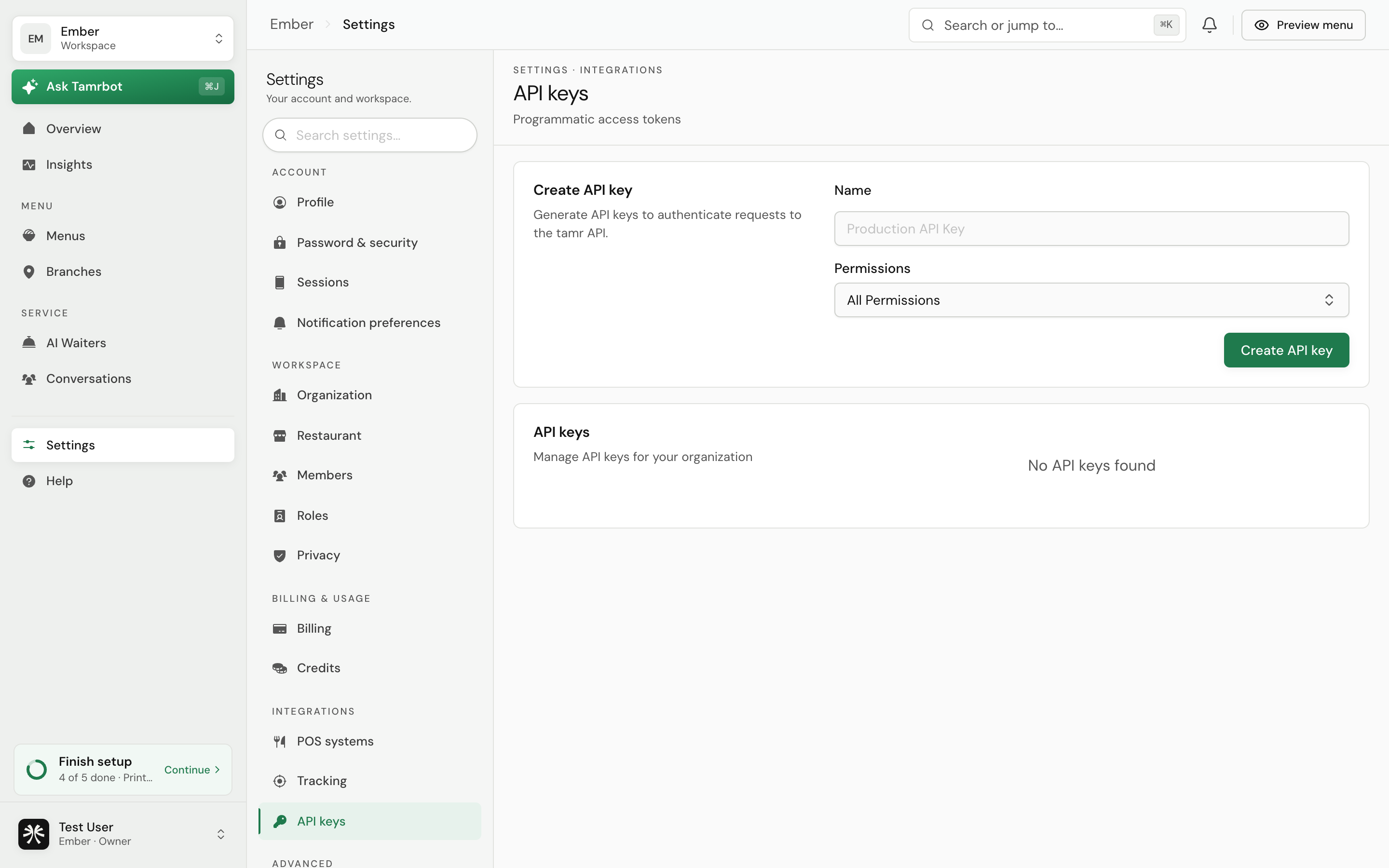Screen dimensions: 1389x868
Task: Click the Help question mark icon
Action: [x=29, y=481]
